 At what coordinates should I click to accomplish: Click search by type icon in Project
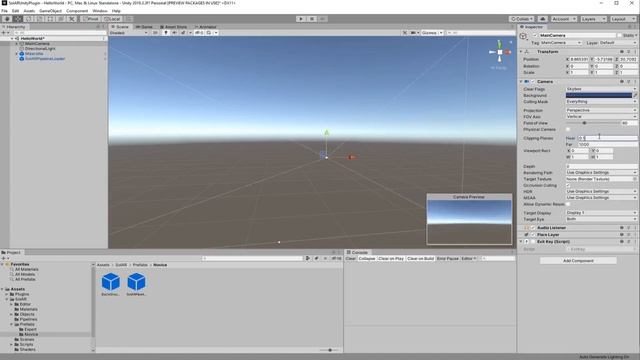pos(307,258)
